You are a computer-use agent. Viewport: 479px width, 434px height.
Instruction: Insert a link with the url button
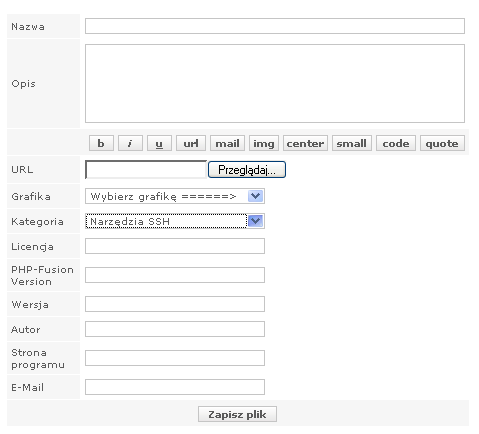(191, 143)
